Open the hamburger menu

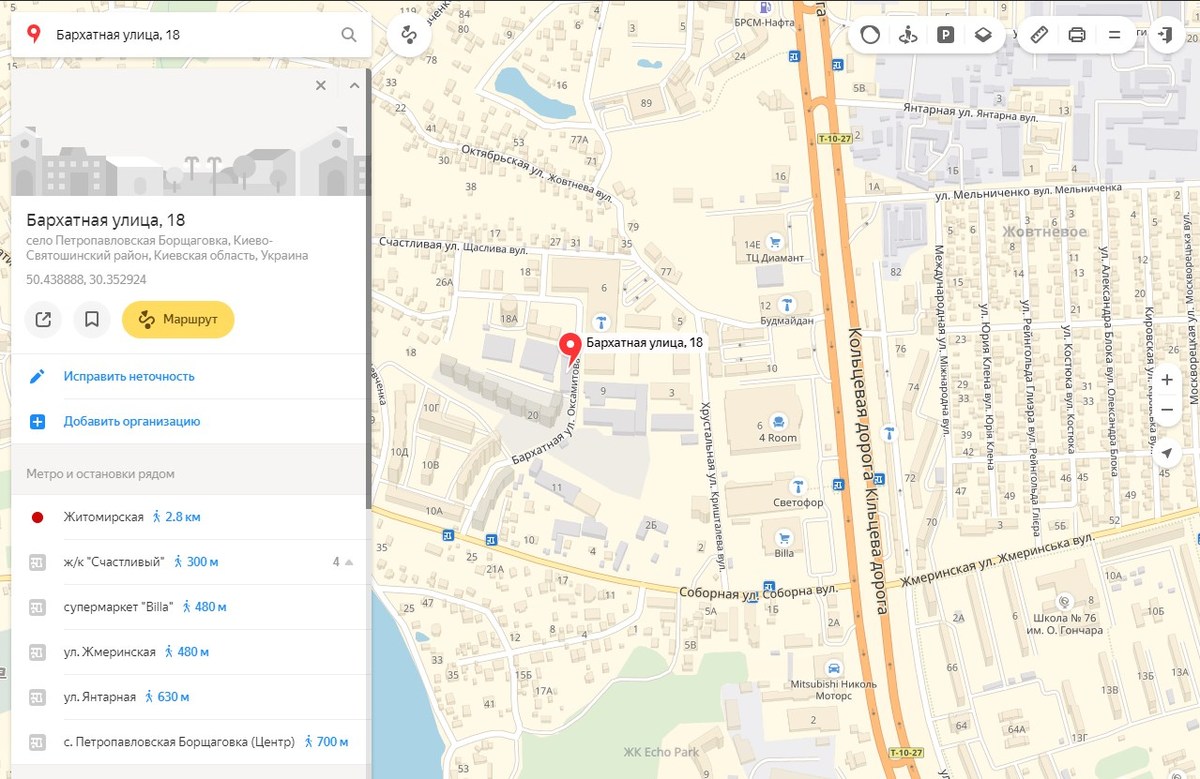[x=1114, y=35]
